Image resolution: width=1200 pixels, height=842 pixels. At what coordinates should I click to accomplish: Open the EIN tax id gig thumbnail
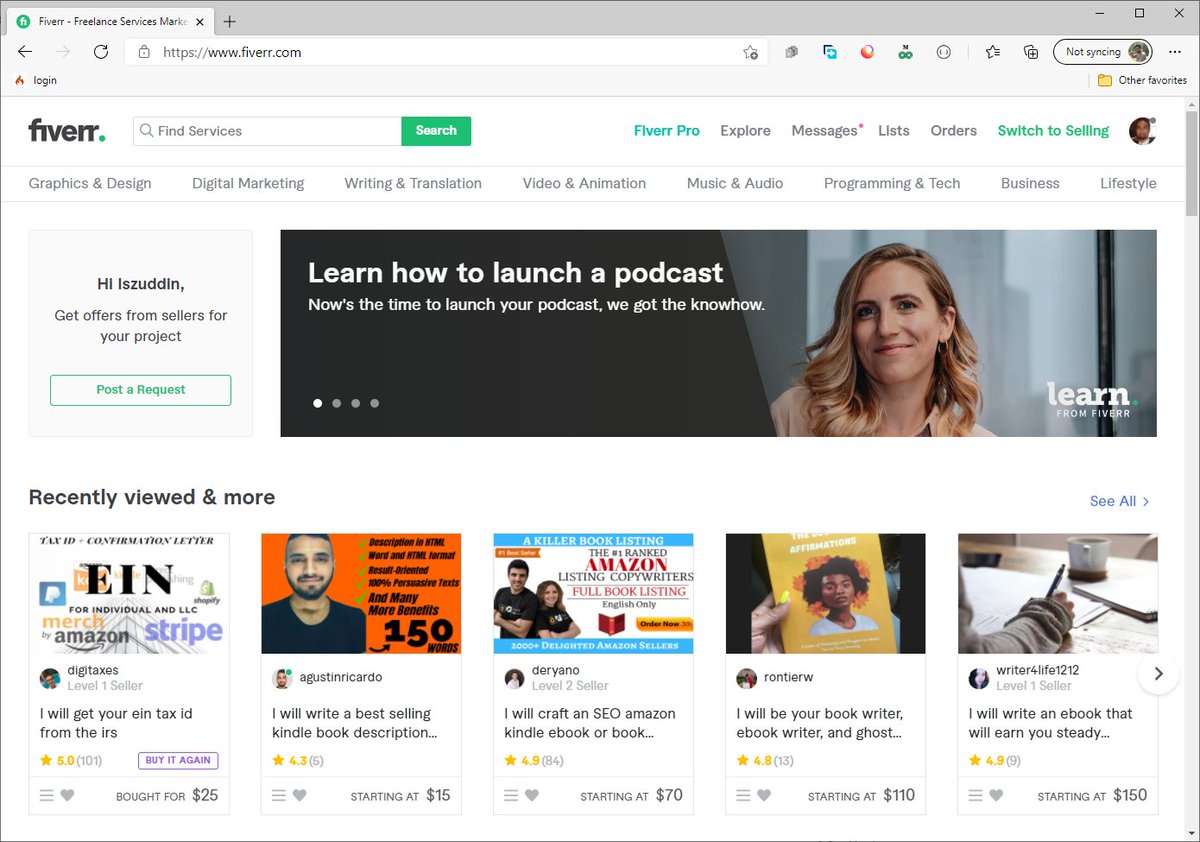coord(129,594)
